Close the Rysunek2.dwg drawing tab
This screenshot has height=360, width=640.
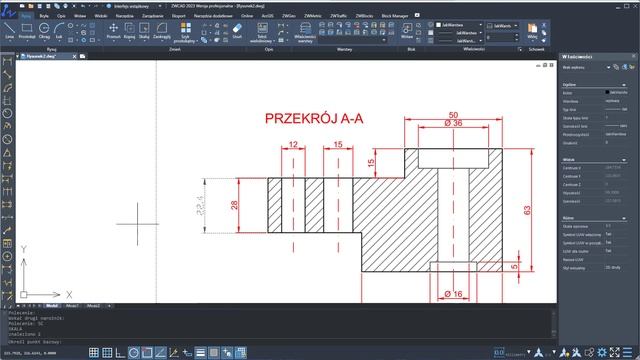pyautogui.click(x=74, y=56)
